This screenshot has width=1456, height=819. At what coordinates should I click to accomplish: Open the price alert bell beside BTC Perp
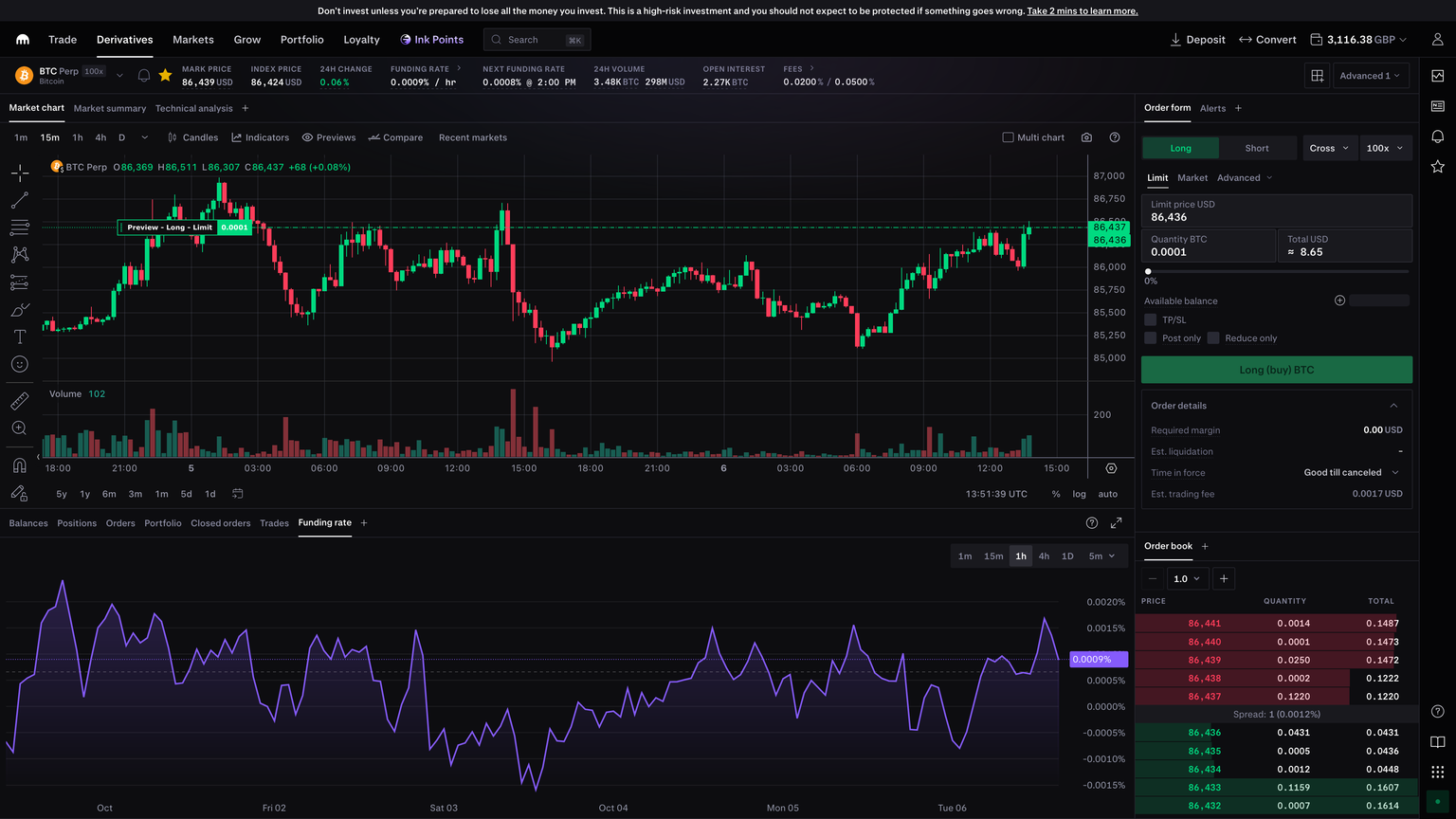(144, 75)
